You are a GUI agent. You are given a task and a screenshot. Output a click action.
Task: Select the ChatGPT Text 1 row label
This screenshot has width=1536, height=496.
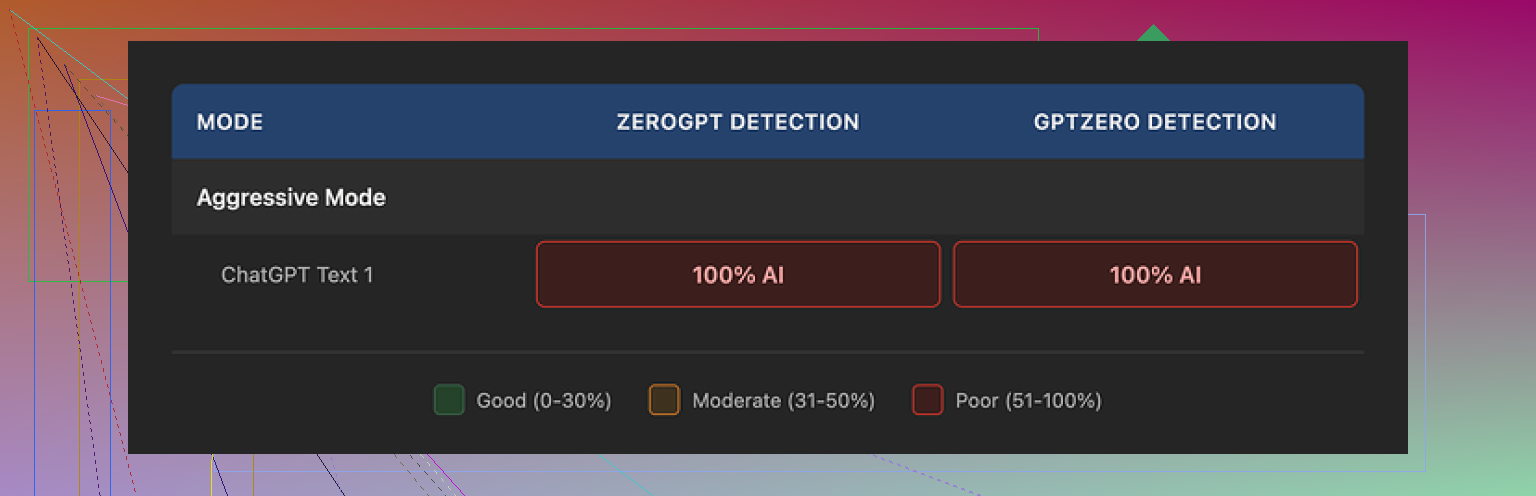coord(297,274)
